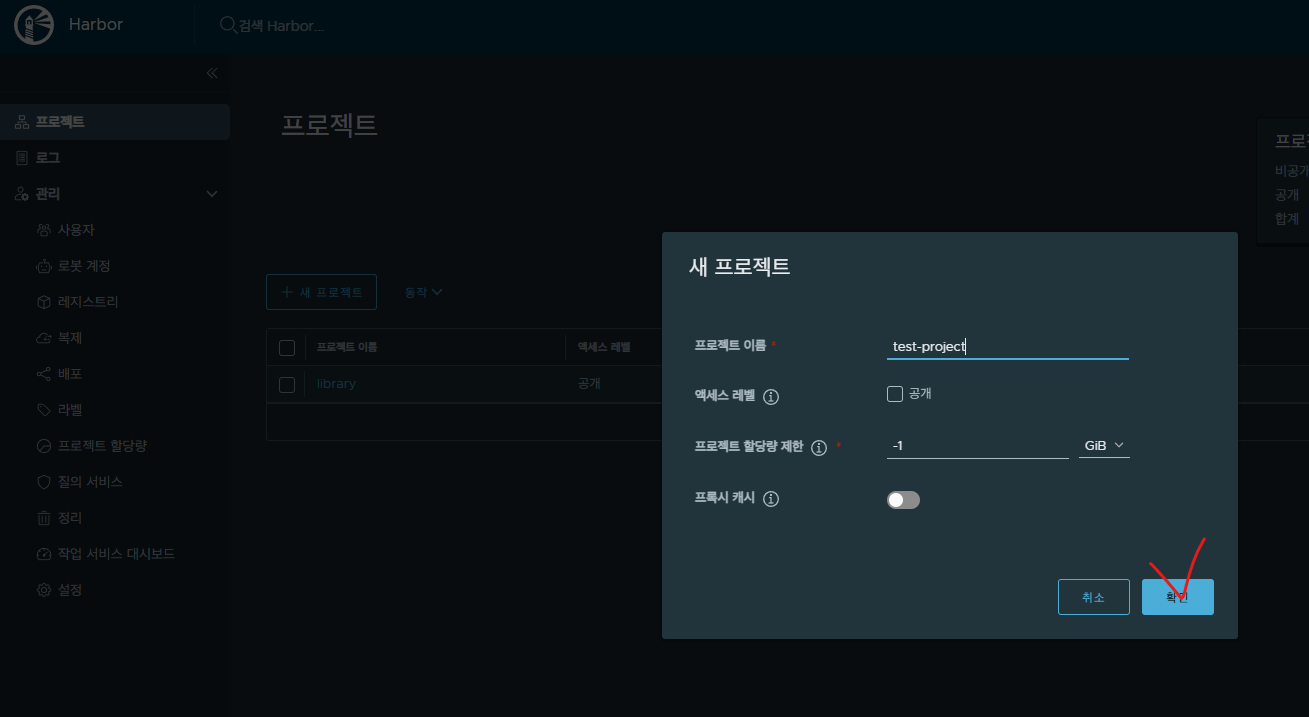
Task: Open the GiB unit dropdown
Action: click(1104, 445)
